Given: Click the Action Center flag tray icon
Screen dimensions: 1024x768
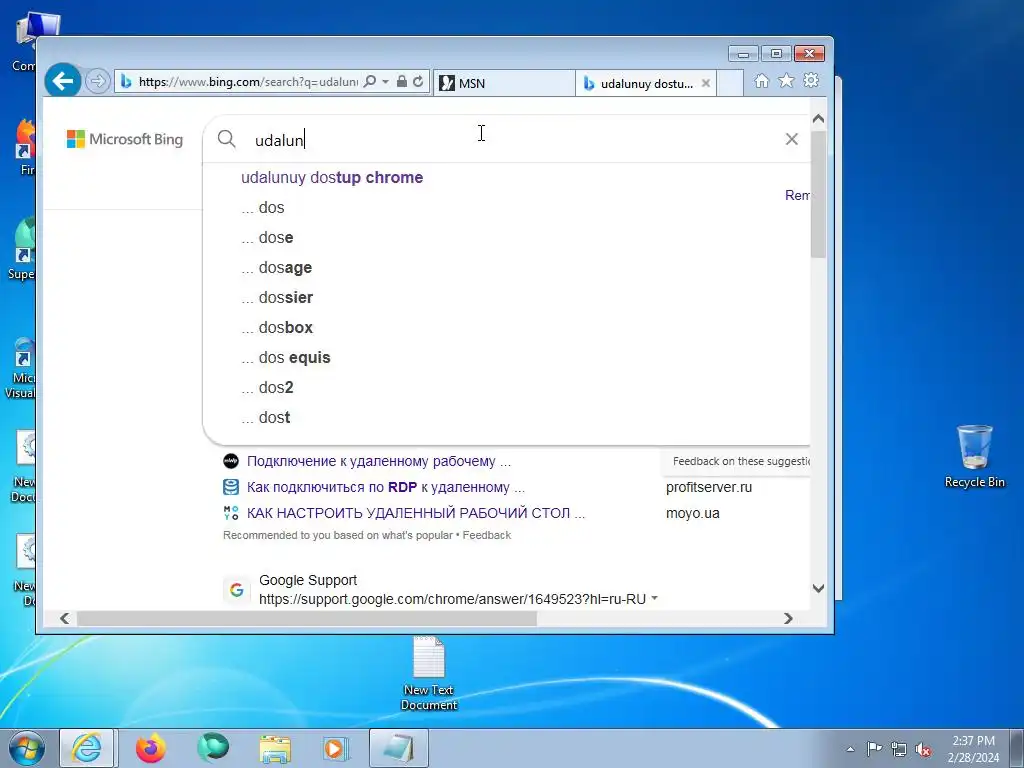Looking at the screenshot, I should coord(874,749).
